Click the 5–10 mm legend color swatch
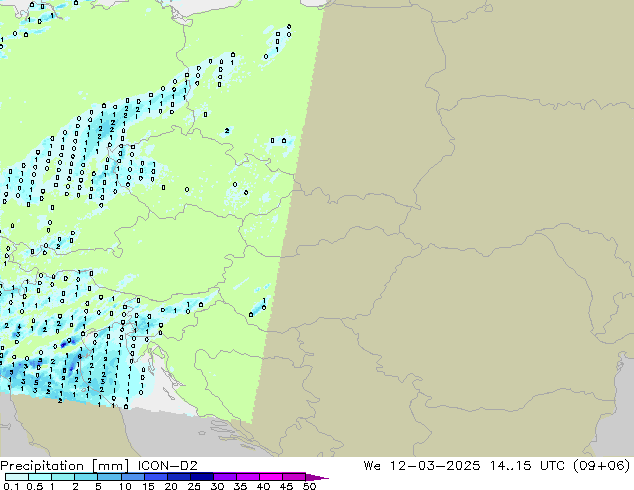Screen dimensions: 634x490 point(109,477)
